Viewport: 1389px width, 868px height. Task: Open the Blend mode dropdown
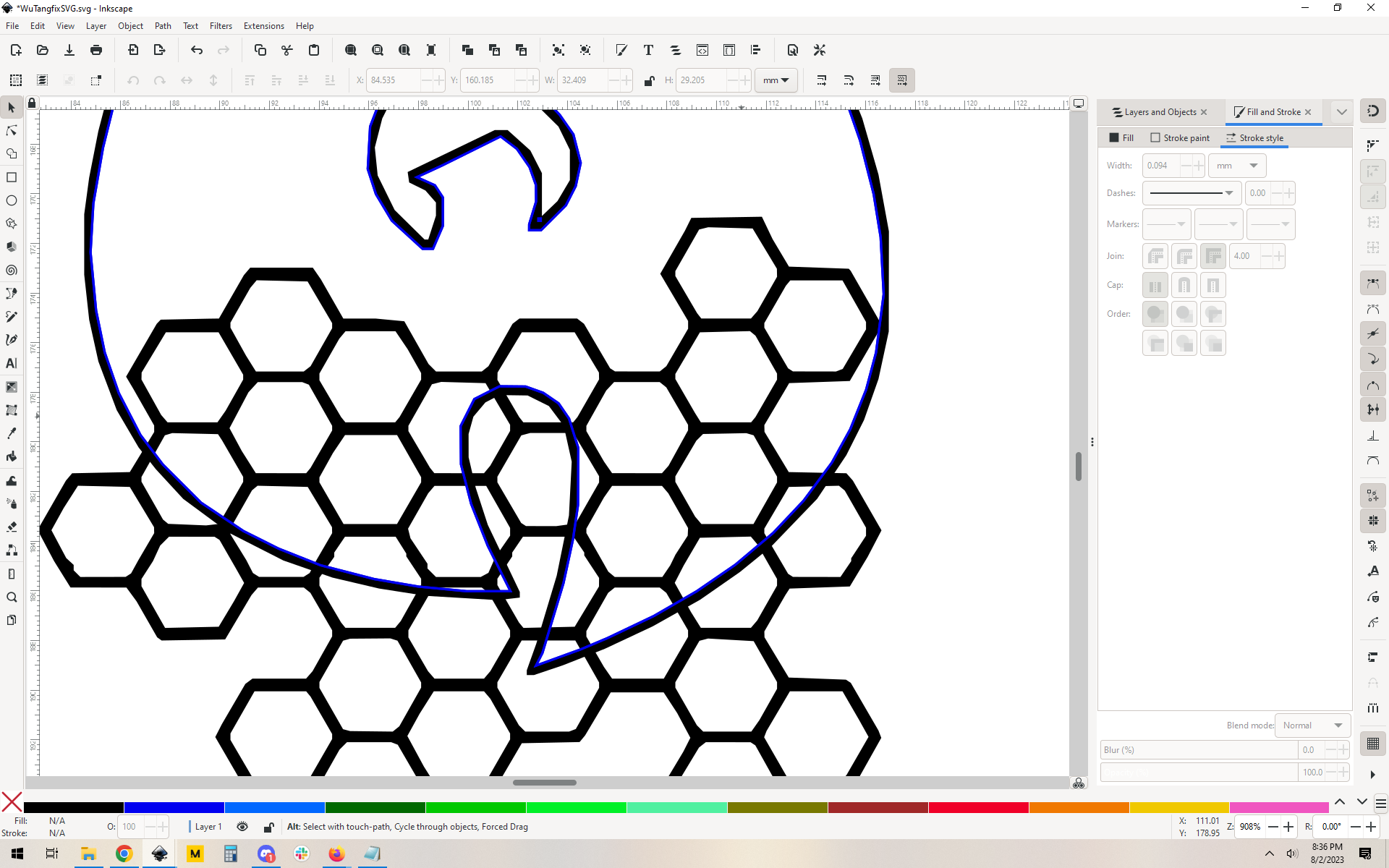pos(1312,726)
